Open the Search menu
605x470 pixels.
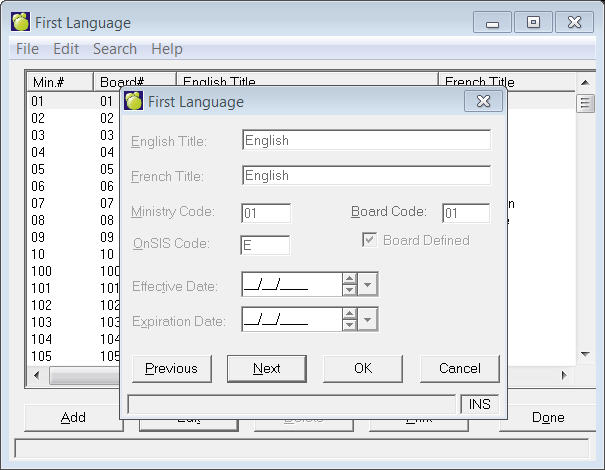114,48
